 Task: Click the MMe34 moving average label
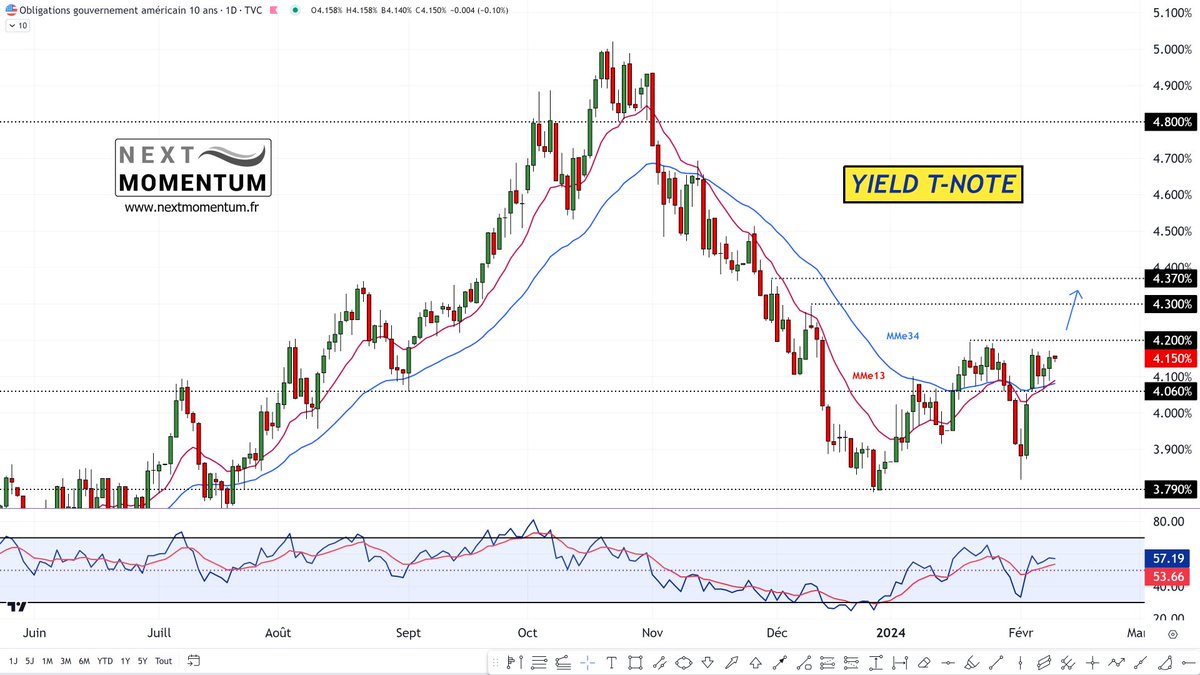(903, 338)
